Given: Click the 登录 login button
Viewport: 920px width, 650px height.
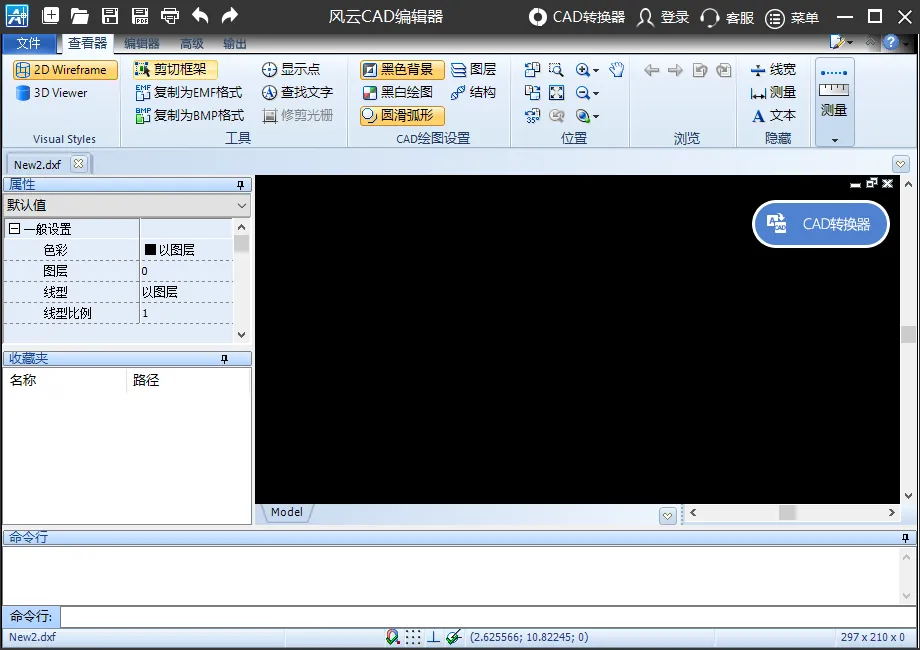Looking at the screenshot, I should (x=664, y=17).
